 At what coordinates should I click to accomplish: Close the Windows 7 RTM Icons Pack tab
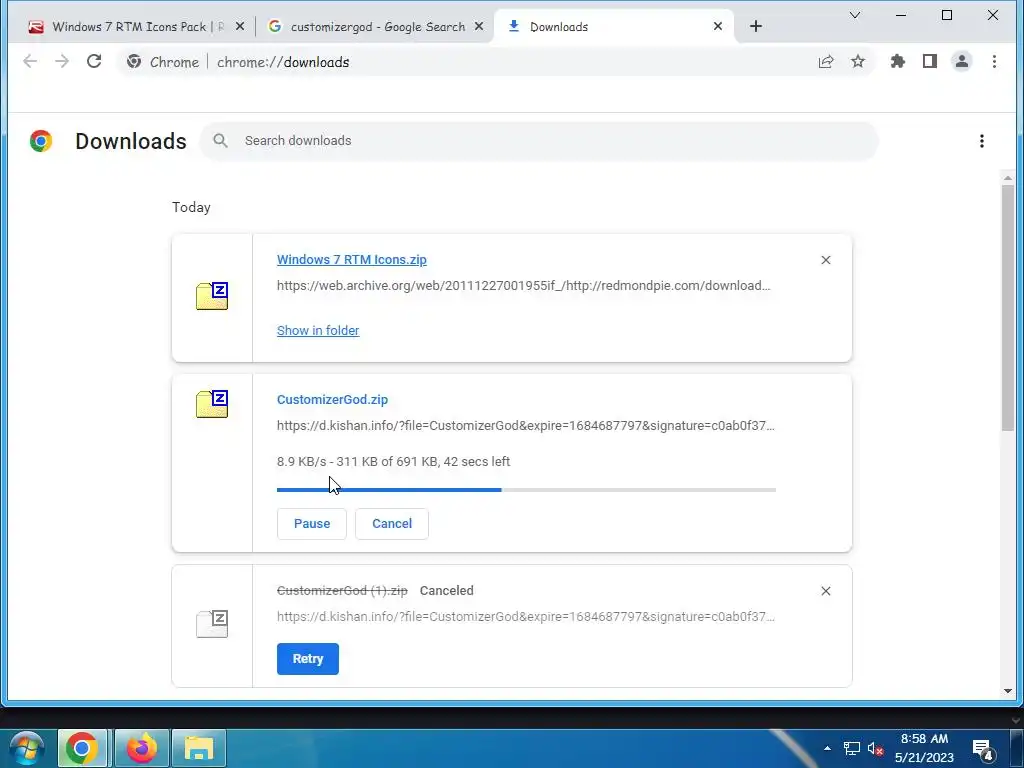pyautogui.click(x=240, y=27)
